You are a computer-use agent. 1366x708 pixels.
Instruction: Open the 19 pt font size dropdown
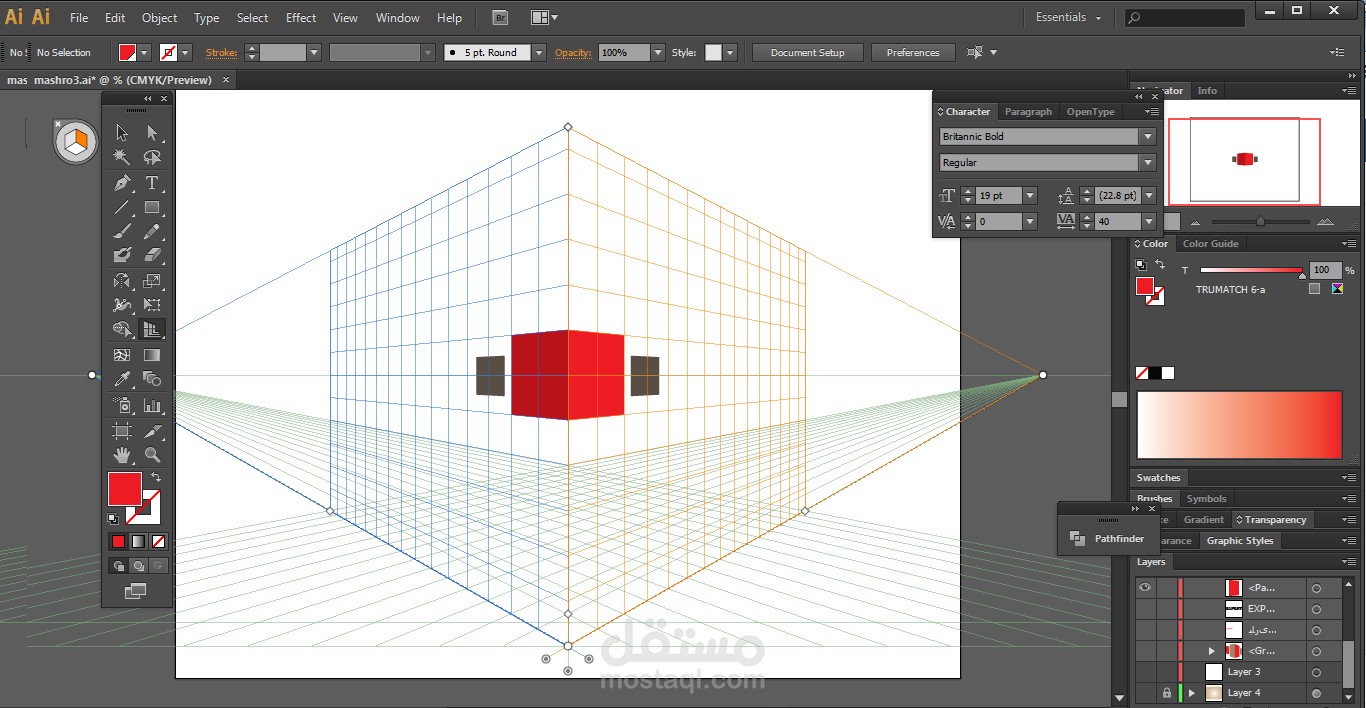1030,196
